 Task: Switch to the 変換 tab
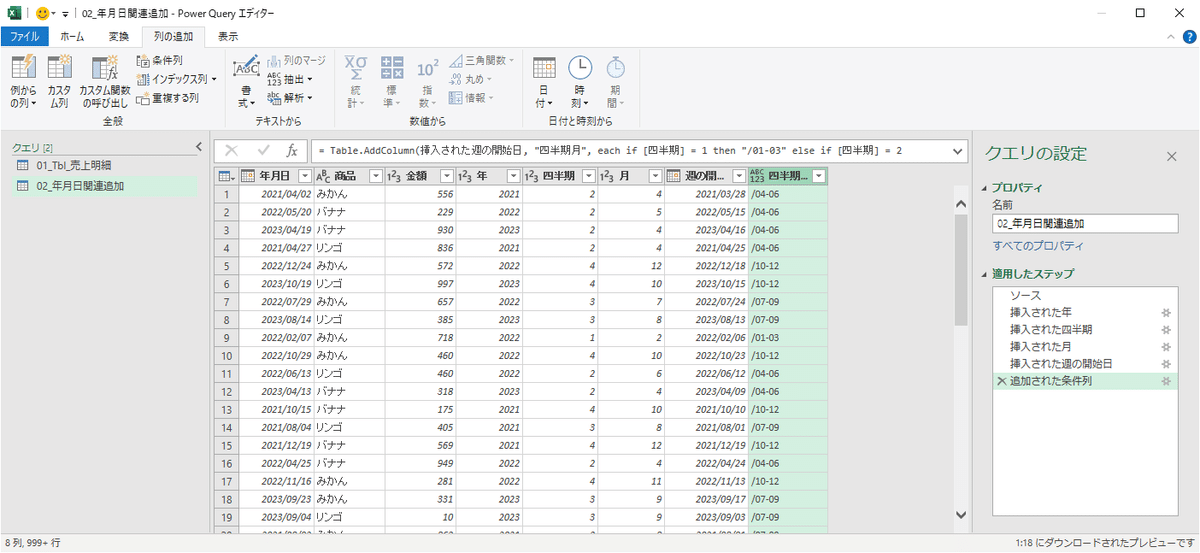[118, 37]
